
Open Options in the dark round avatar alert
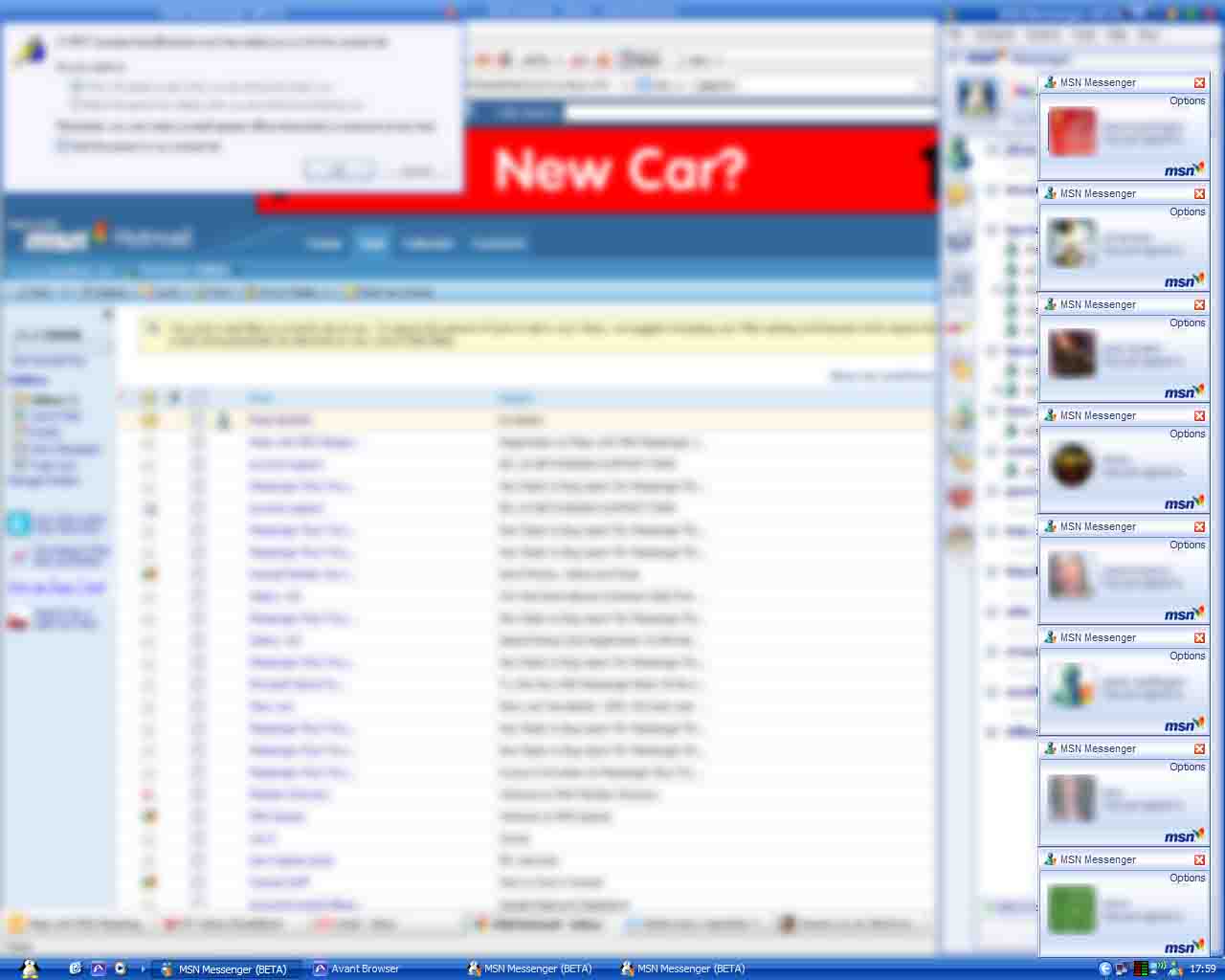[1187, 434]
